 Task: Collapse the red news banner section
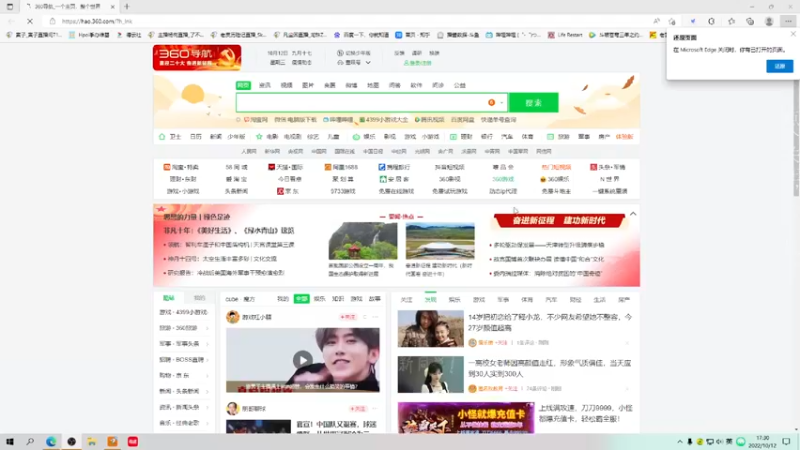click(x=633, y=214)
